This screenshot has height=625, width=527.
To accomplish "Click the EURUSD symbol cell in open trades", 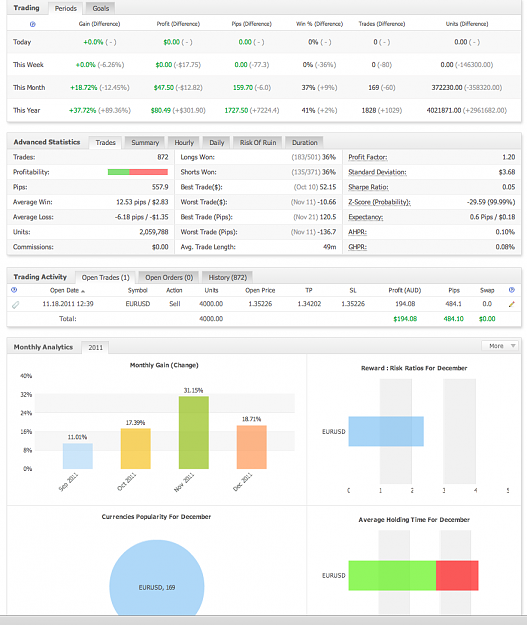I will [x=138, y=304].
